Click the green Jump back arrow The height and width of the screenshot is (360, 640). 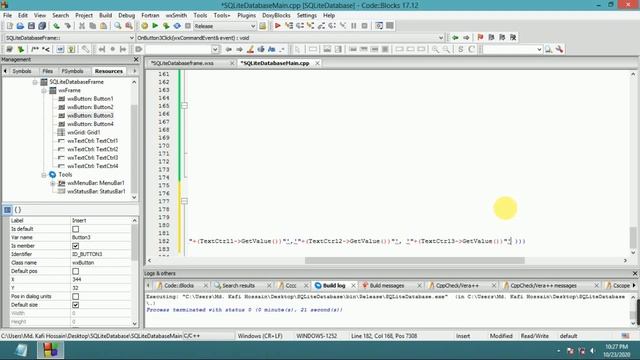click(455, 38)
